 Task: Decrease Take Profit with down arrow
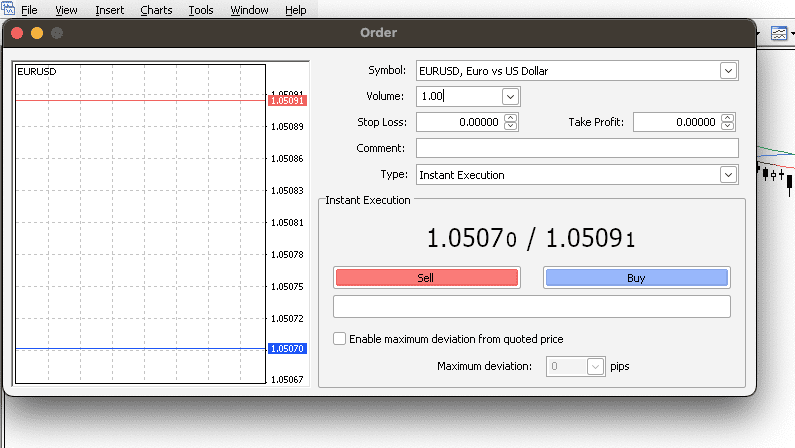728,126
